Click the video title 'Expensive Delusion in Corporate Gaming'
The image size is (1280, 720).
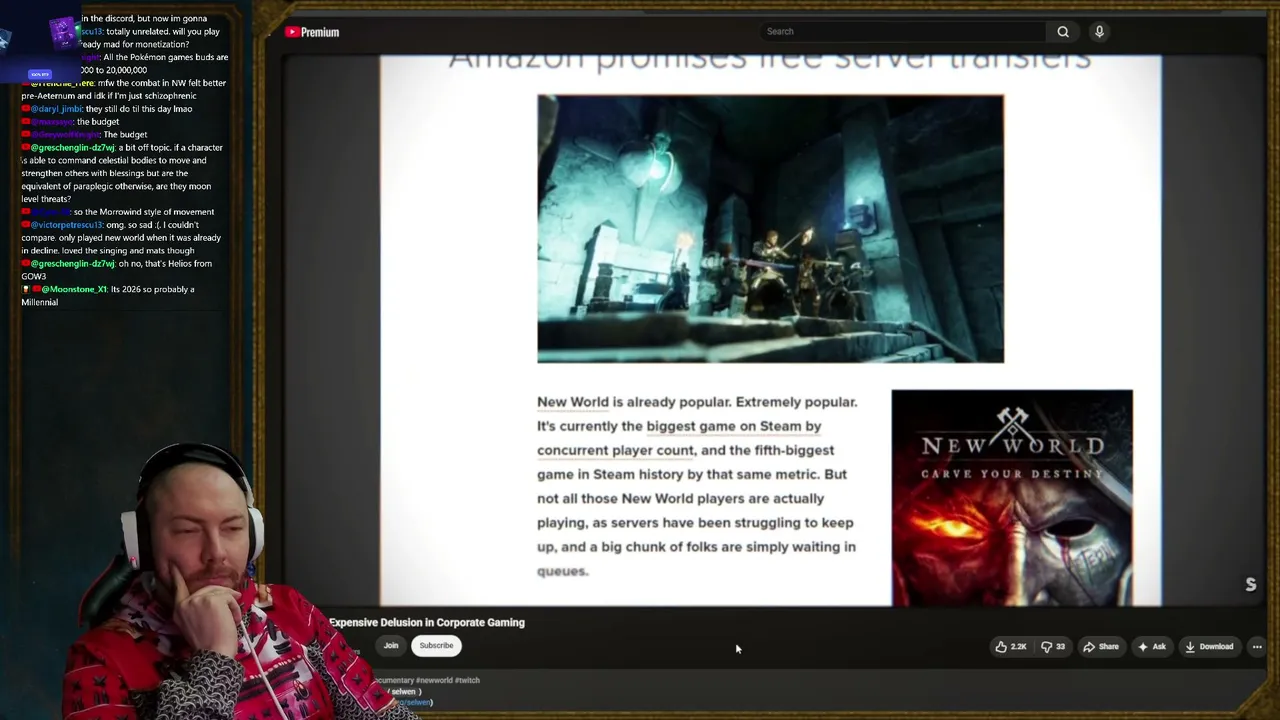[427, 622]
